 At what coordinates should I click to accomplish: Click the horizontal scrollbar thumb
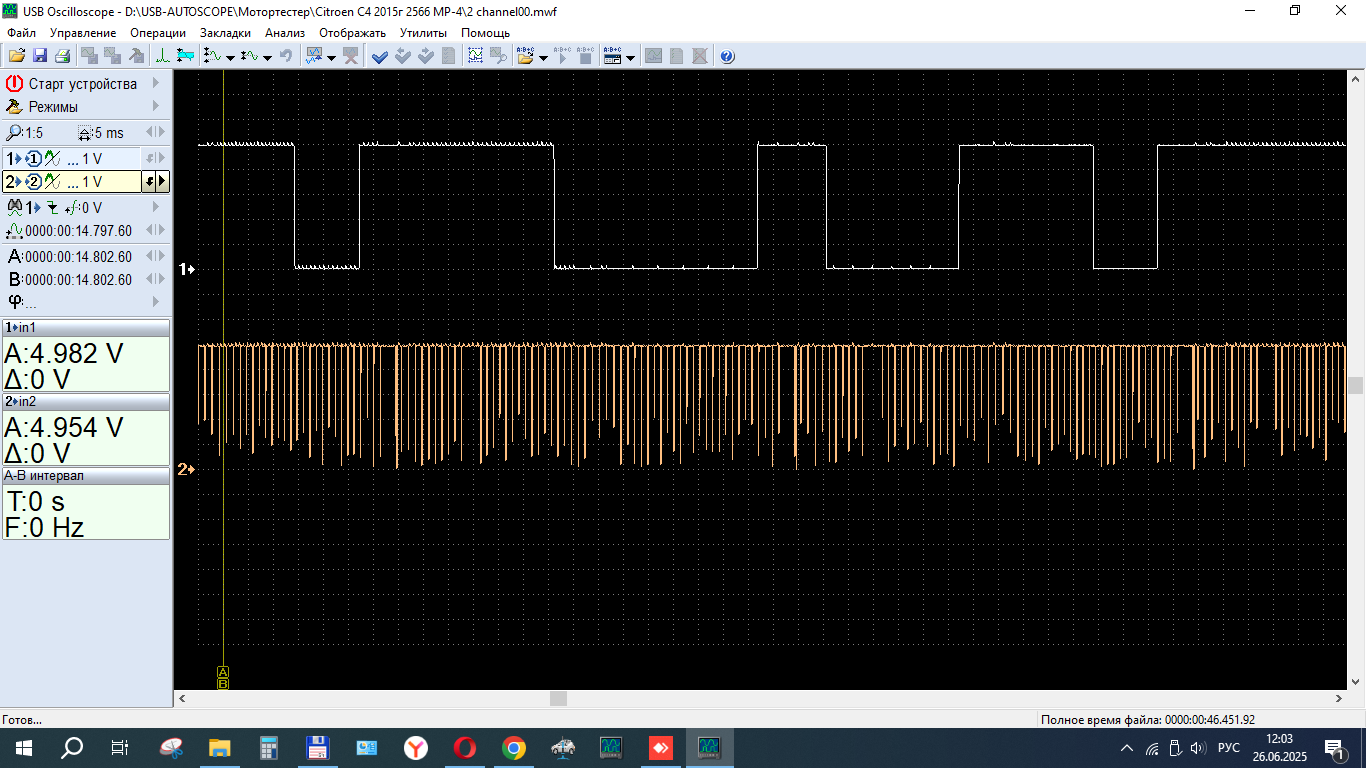coord(558,698)
